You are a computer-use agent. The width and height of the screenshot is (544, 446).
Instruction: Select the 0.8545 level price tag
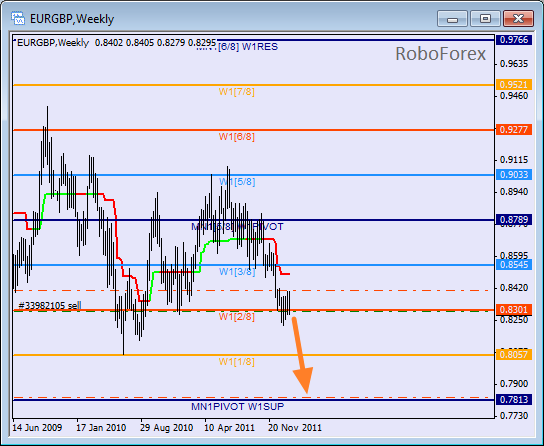[x=514, y=265]
